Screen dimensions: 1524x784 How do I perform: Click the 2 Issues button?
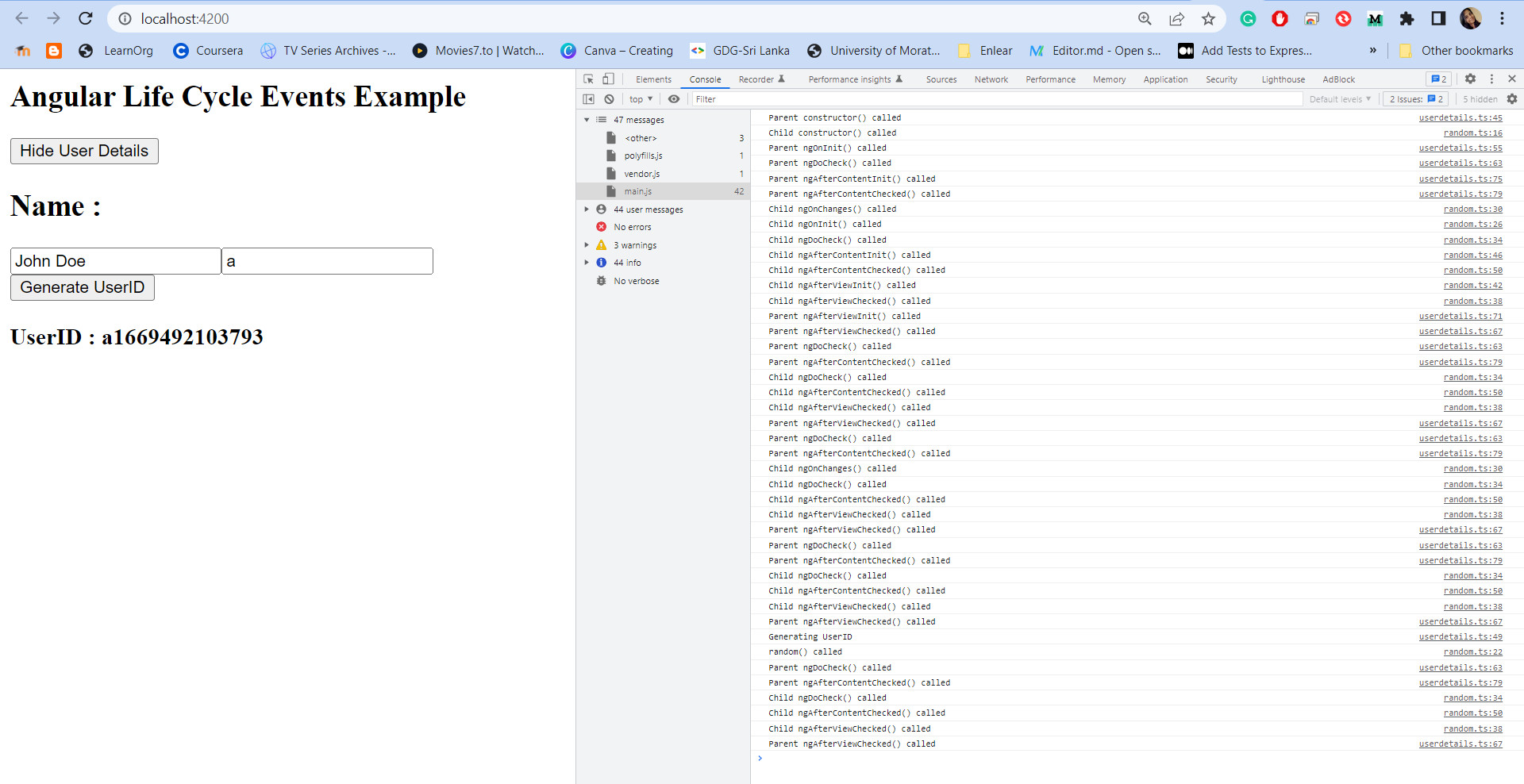pyautogui.click(x=1416, y=99)
